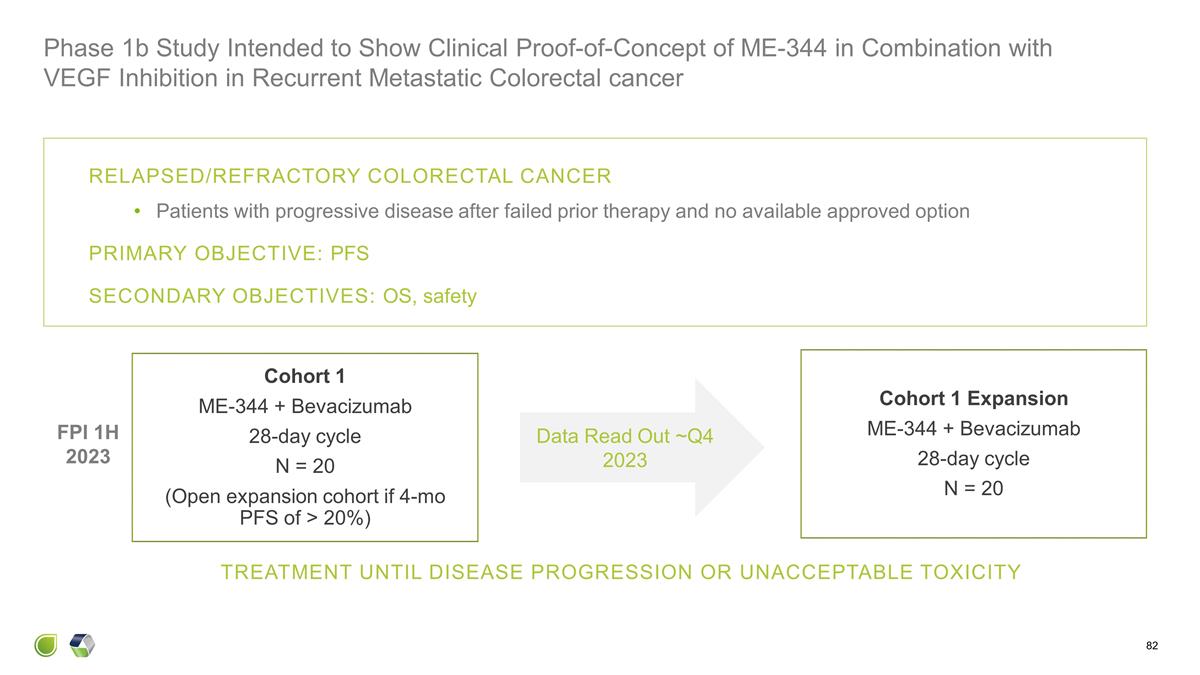Select Treatment Until Disease Progression footer text
1200x675 pixels.
(x=621, y=573)
